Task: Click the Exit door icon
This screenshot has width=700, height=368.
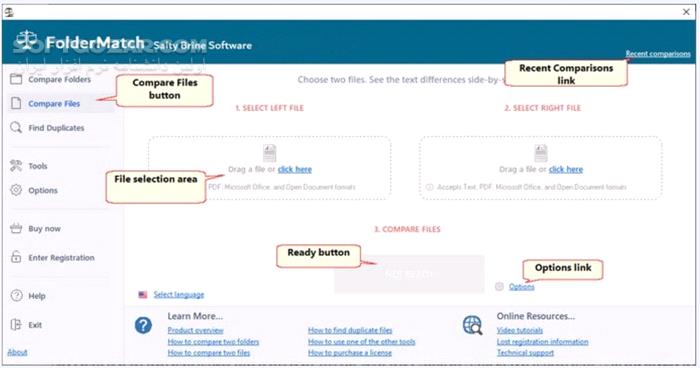Action: point(16,324)
